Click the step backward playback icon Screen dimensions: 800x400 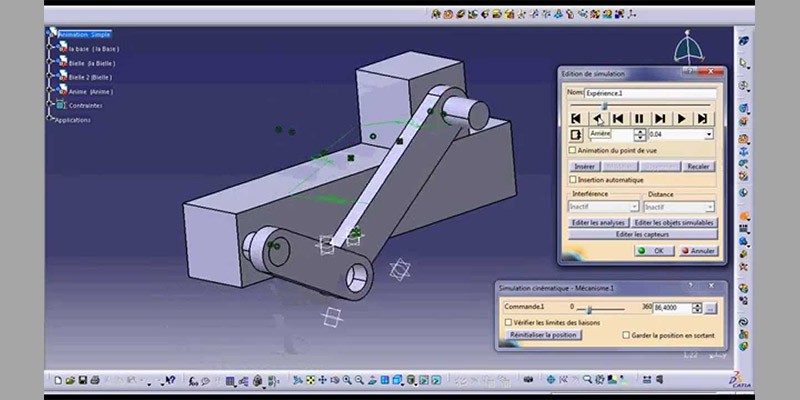click(618, 118)
